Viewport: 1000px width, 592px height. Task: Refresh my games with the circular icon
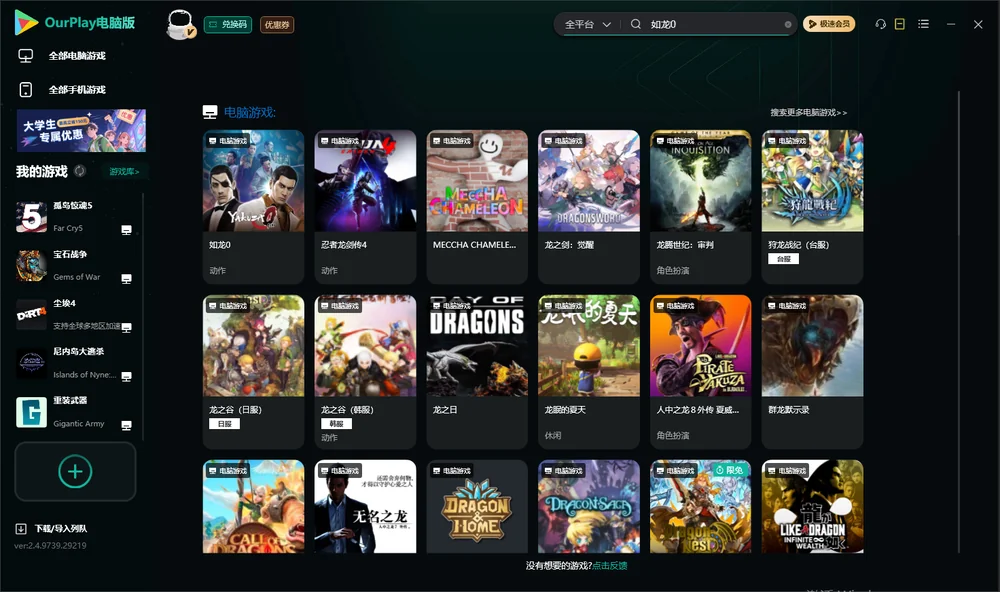[x=80, y=171]
